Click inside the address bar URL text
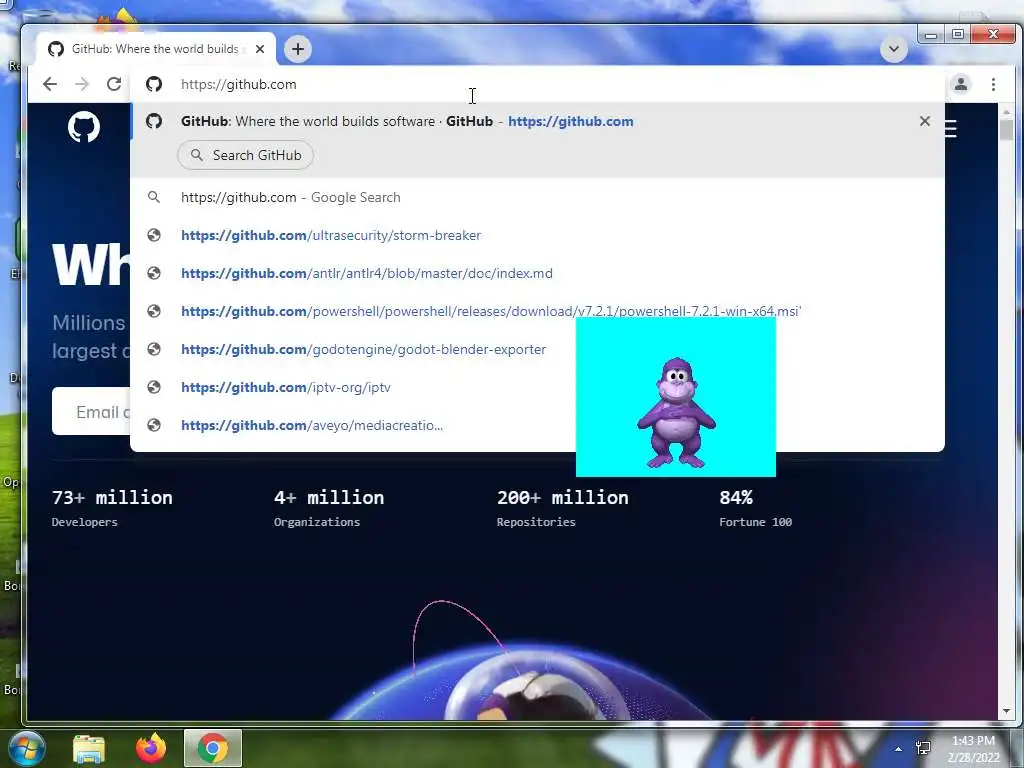Screen dimensions: 1024x768 pos(238,84)
